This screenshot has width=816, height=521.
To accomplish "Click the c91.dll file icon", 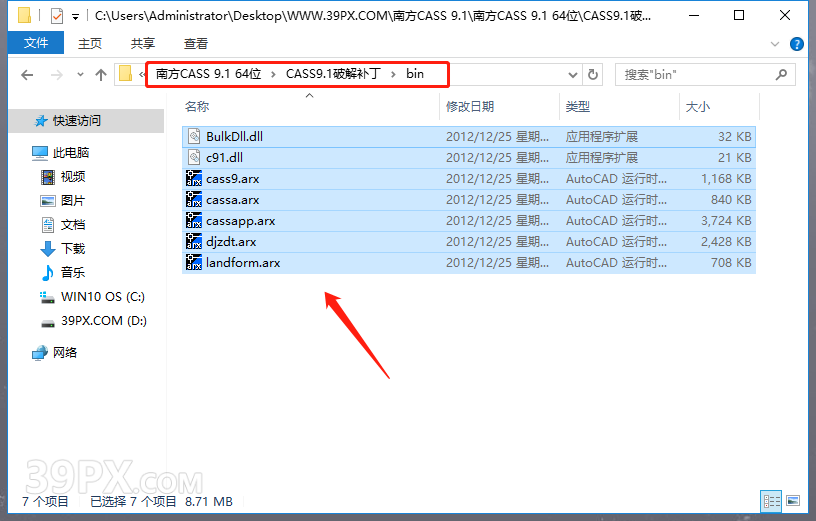I will coord(194,157).
